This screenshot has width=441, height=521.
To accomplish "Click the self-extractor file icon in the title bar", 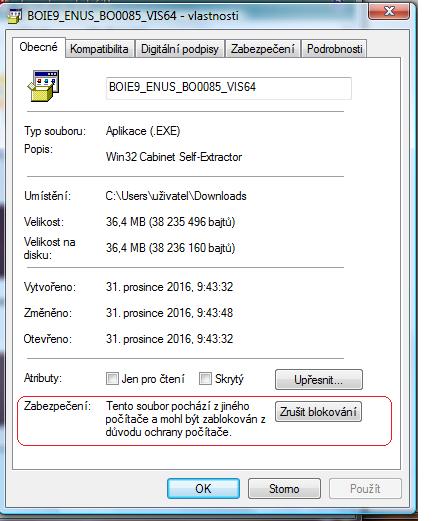I will [x=15, y=16].
